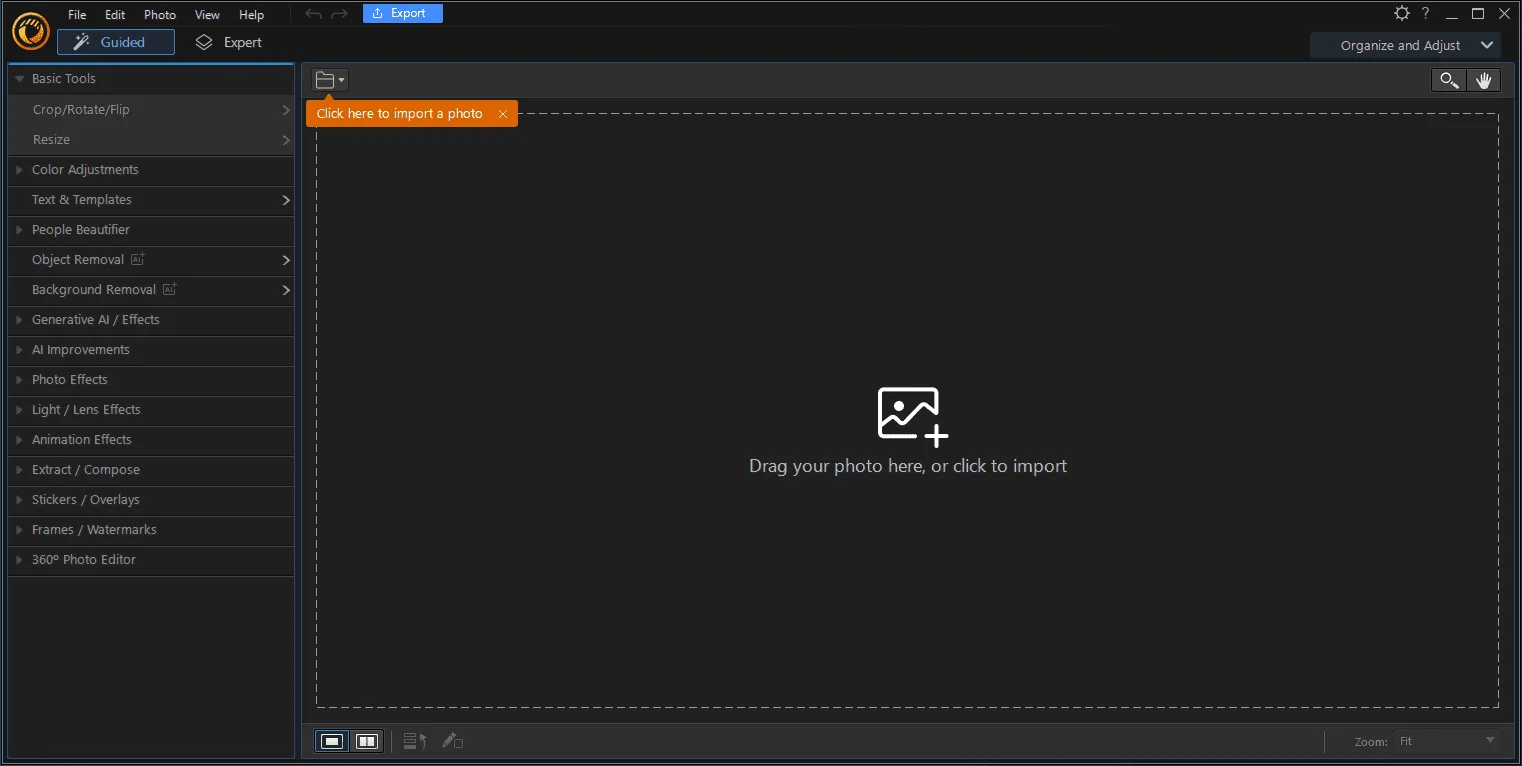This screenshot has width=1522, height=766.
Task: Open Crop/Rotate/Flip tool
Action: pos(151,110)
